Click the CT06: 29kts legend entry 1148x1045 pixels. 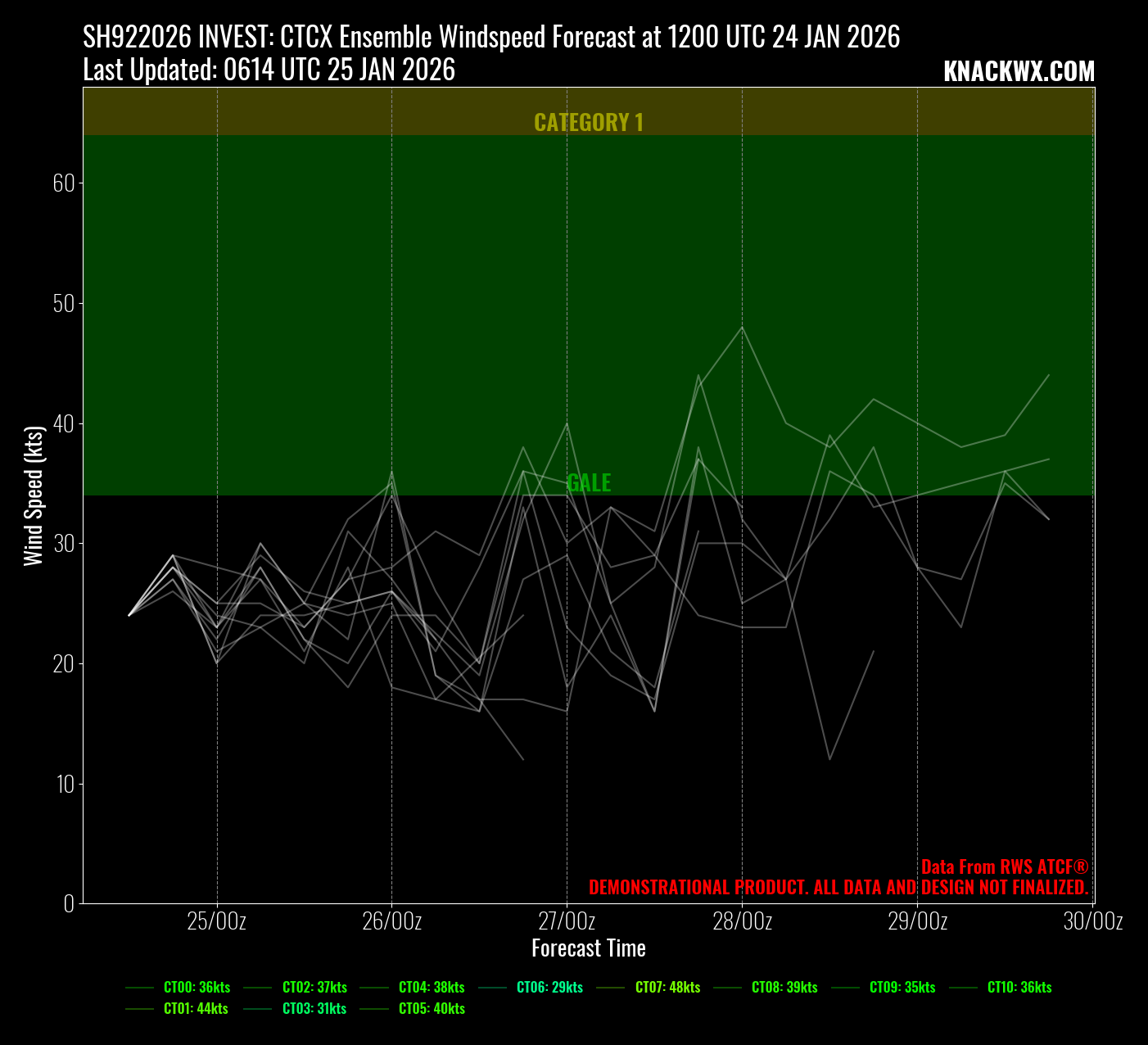[549, 988]
